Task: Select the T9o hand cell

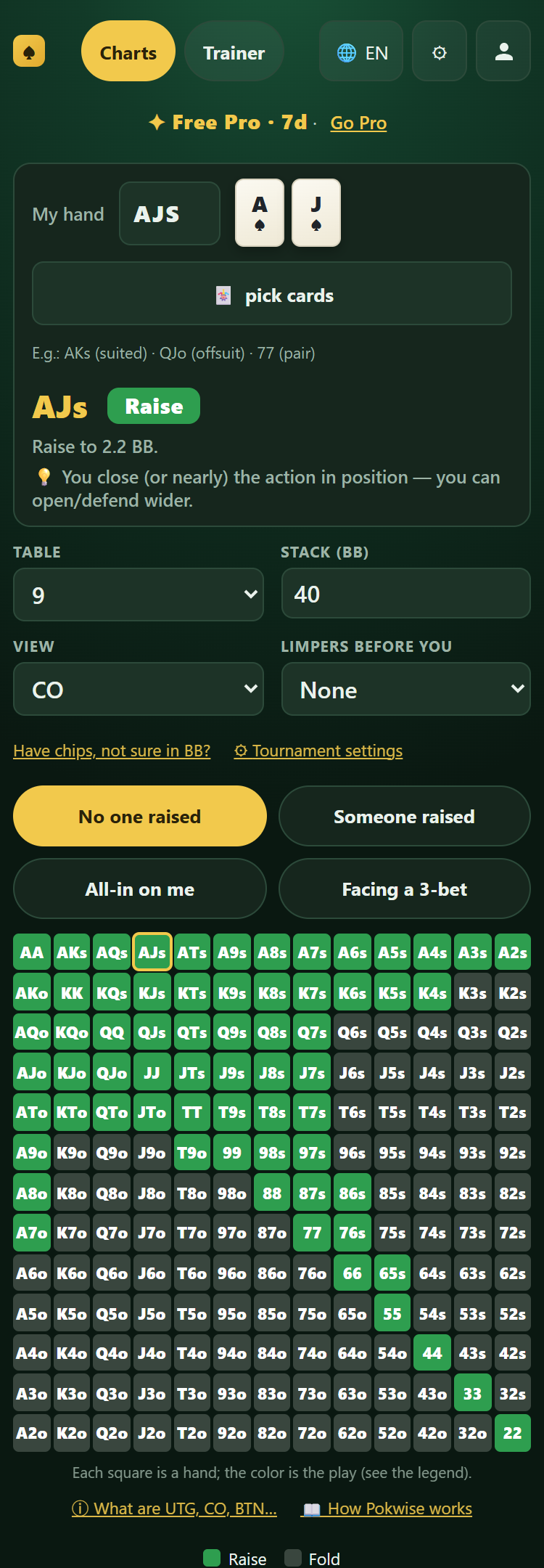Action: (192, 1153)
